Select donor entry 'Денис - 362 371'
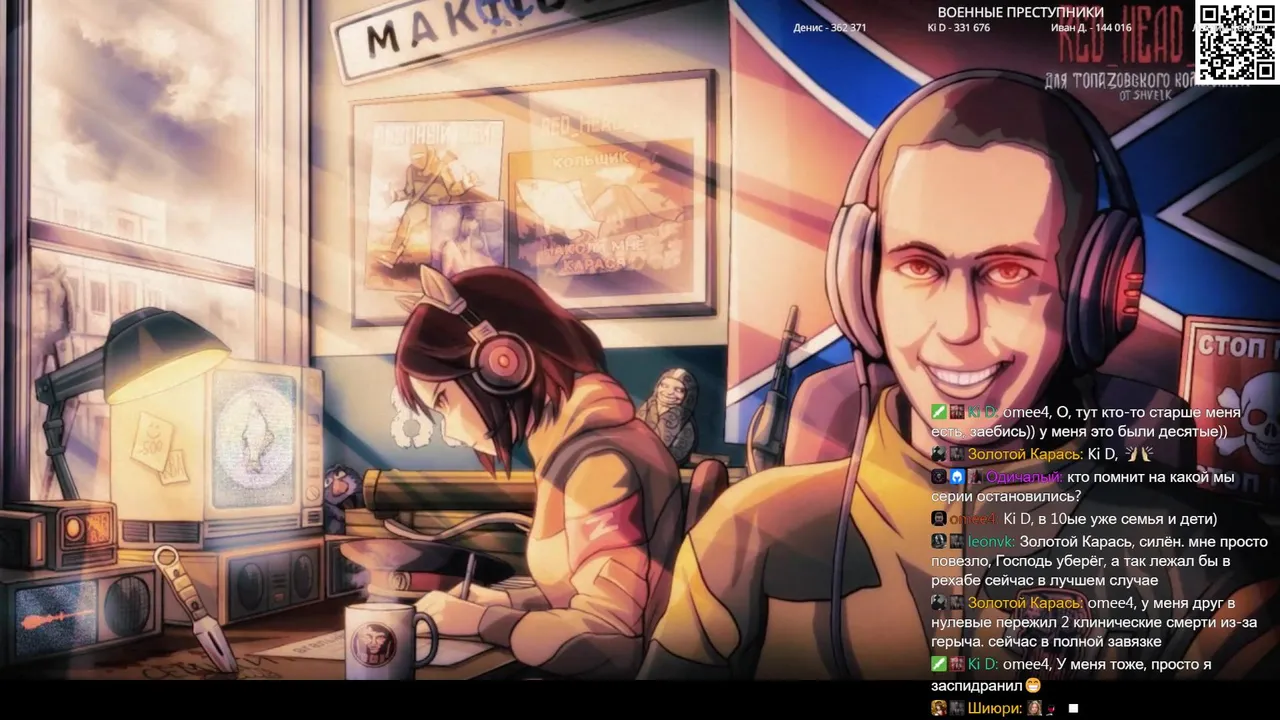Image resolution: width=1280 pixels, height=720 pixels. pyautogui.click(x=830, y=28)
